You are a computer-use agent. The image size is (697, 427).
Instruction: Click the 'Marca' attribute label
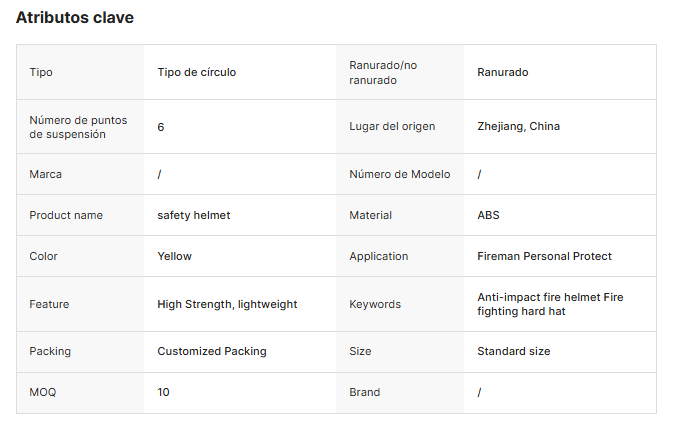pyautogui.click(x=45, y=174)
